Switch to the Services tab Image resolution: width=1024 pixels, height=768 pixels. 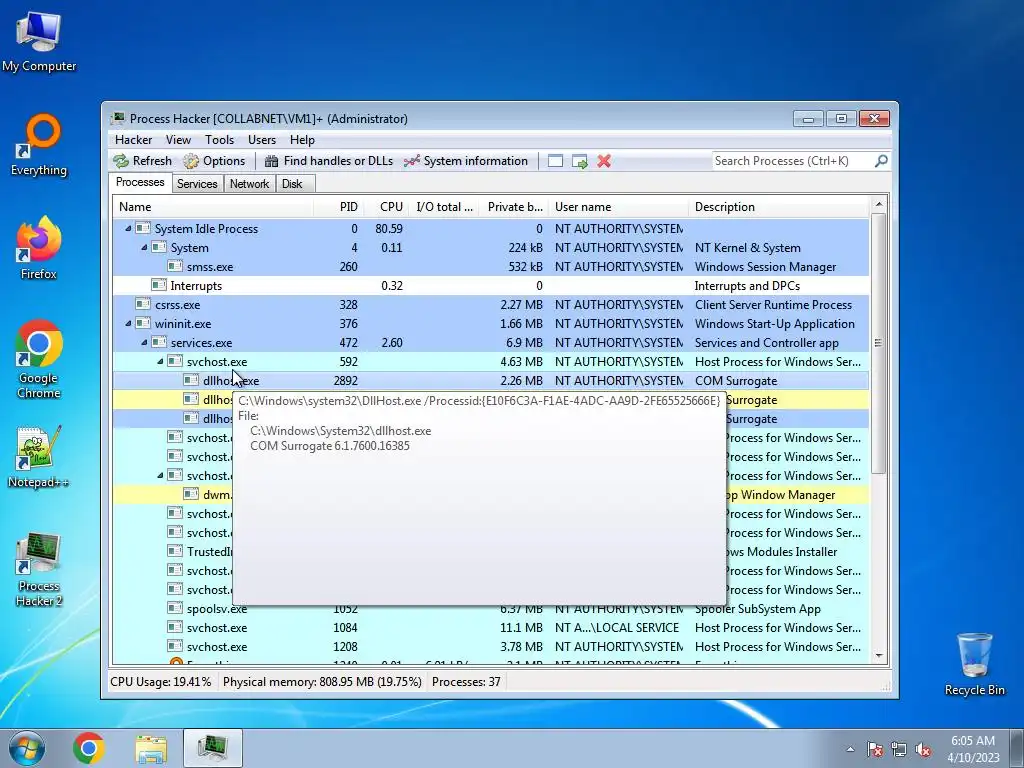[197, 184]
